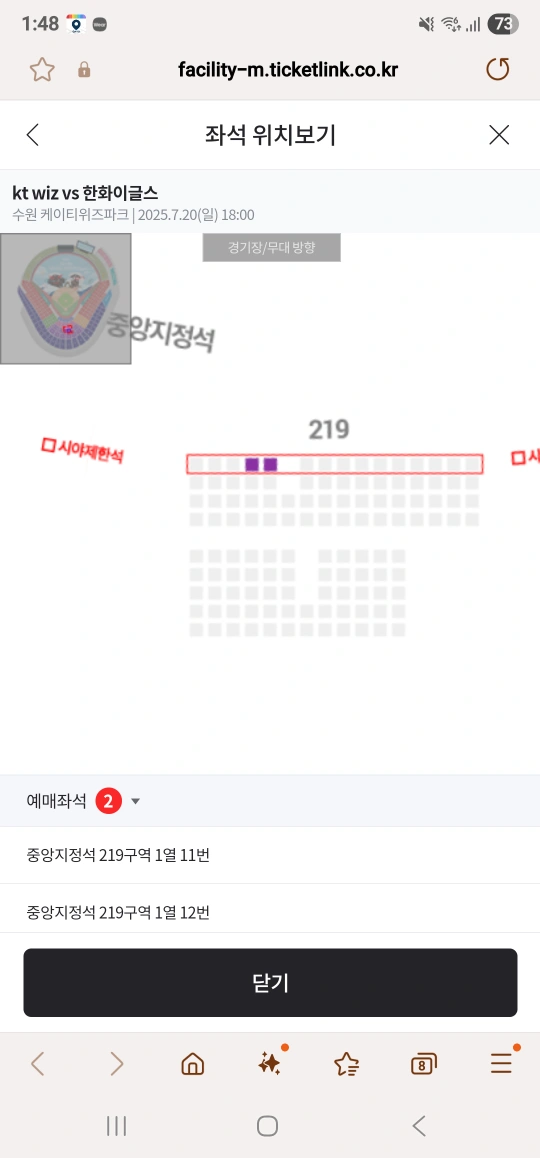Tap the padlock site security icon

click(84, 70)
